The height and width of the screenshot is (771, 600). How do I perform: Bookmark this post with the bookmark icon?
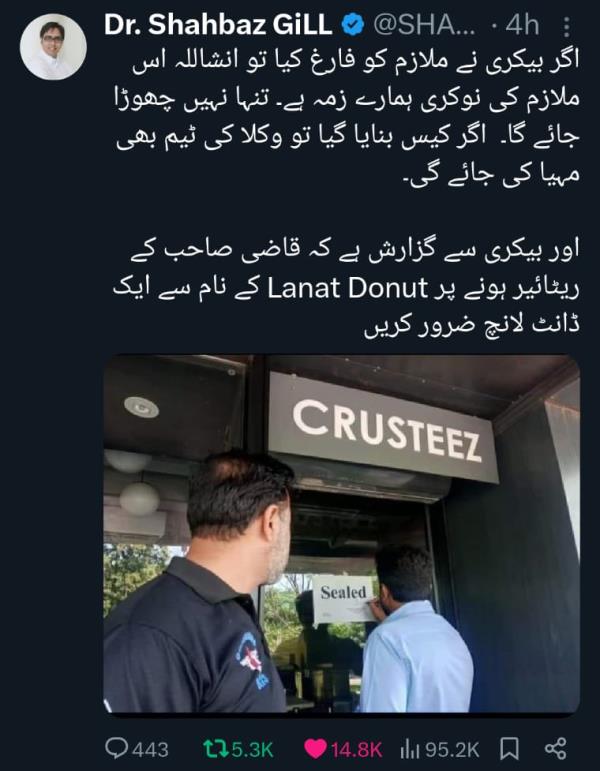point(509,749)
